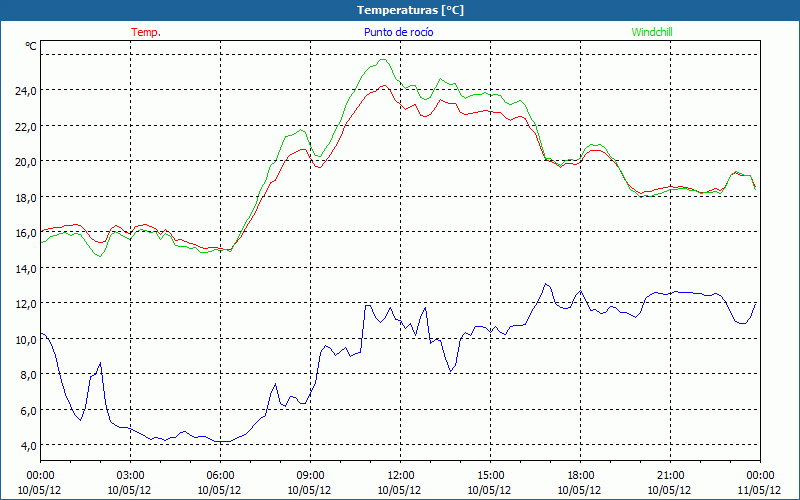The image size is (800, 500).
Task: Click the "24,0" y-axis value
Action: (26, 91)
